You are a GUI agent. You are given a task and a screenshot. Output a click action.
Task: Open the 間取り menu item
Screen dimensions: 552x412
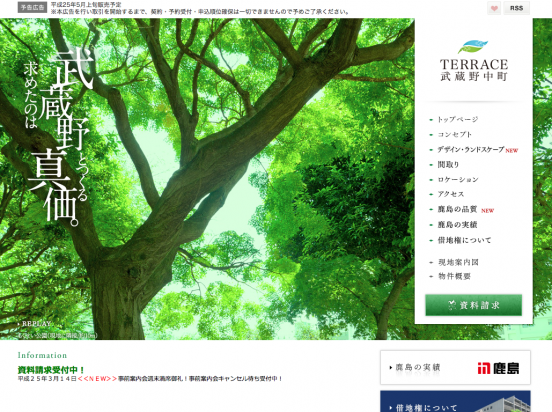coord(448,164)
